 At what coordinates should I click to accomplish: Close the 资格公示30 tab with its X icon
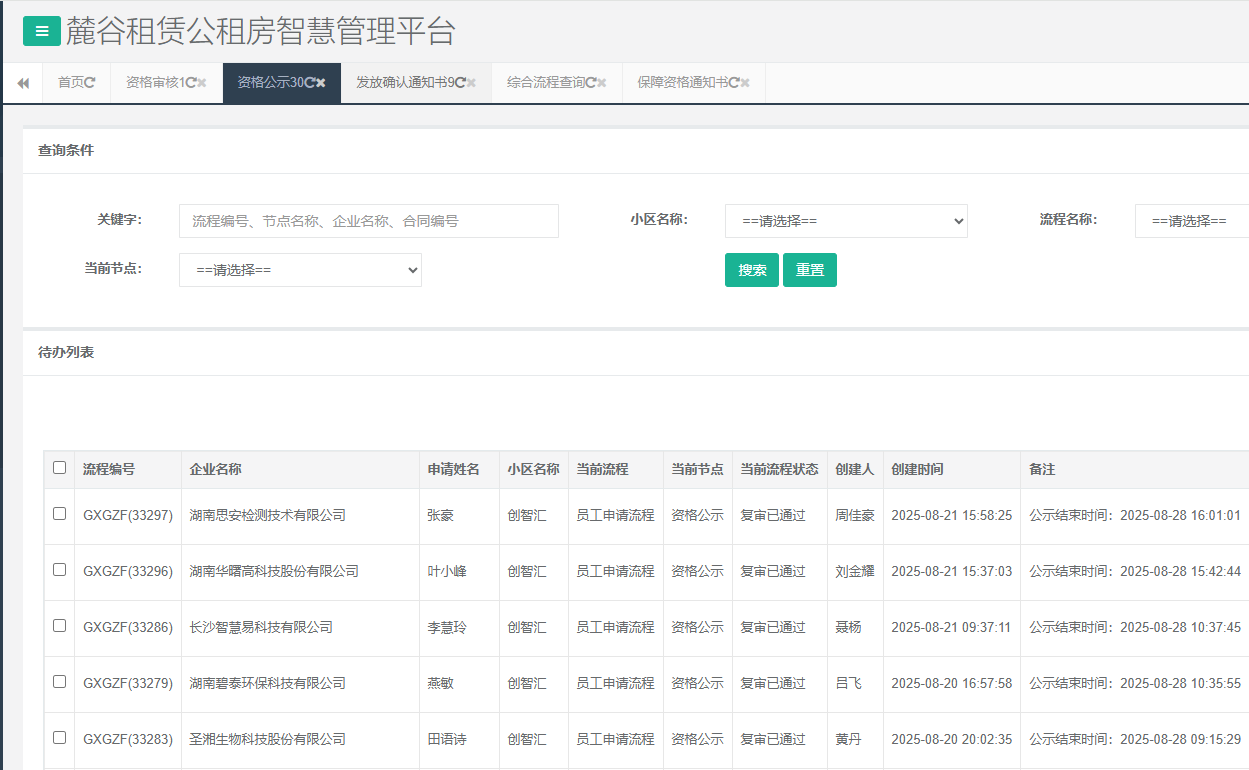click(x=321, y=83)
